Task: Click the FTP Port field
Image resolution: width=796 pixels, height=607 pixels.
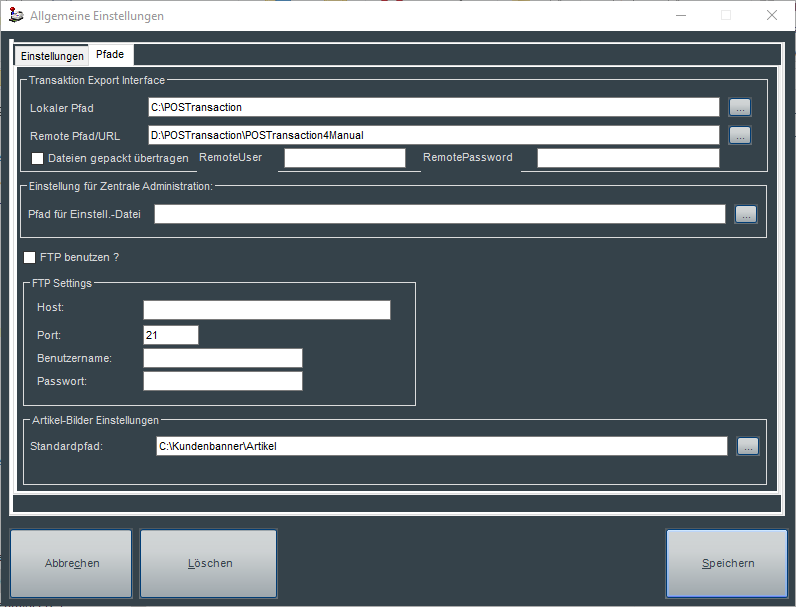Action: pos(171,335)
